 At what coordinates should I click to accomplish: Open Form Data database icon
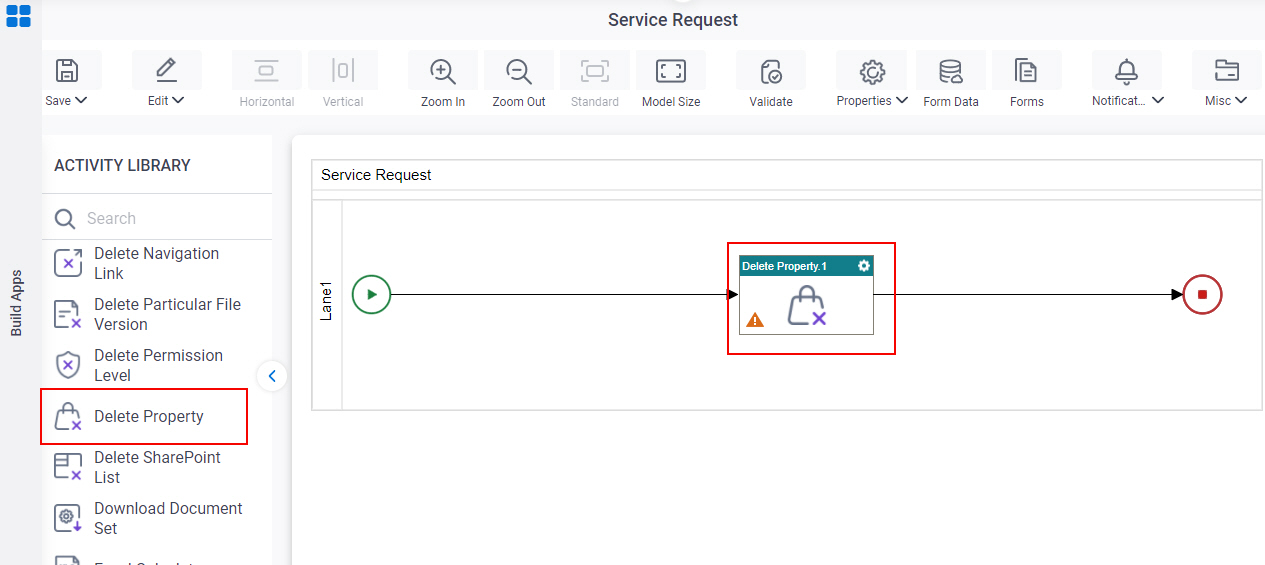(x=951, y=72)
